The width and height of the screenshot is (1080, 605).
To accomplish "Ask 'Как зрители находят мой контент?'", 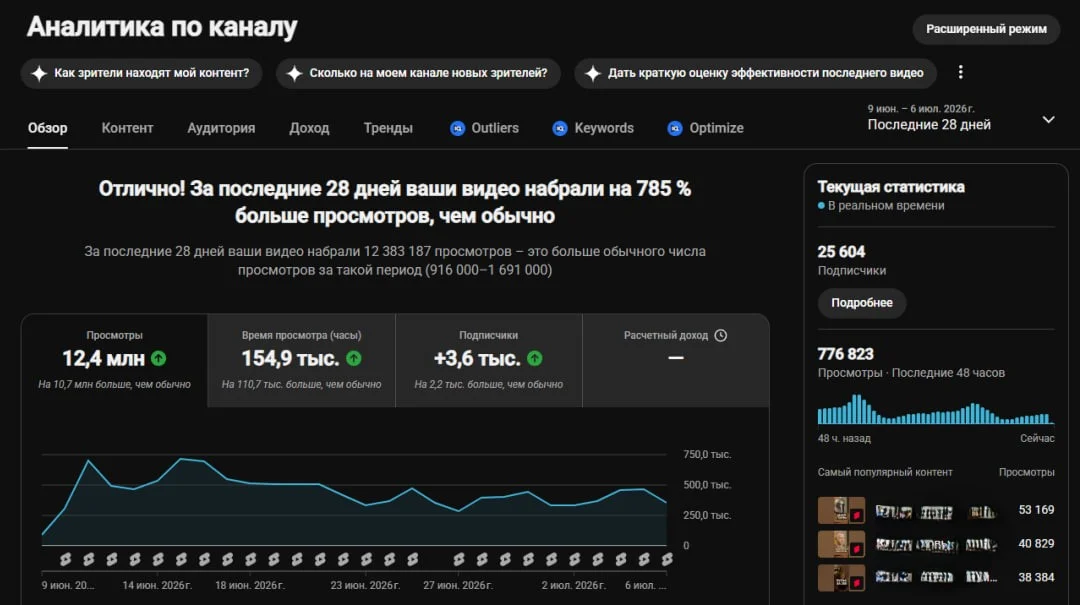I will [x=142, y=73].
